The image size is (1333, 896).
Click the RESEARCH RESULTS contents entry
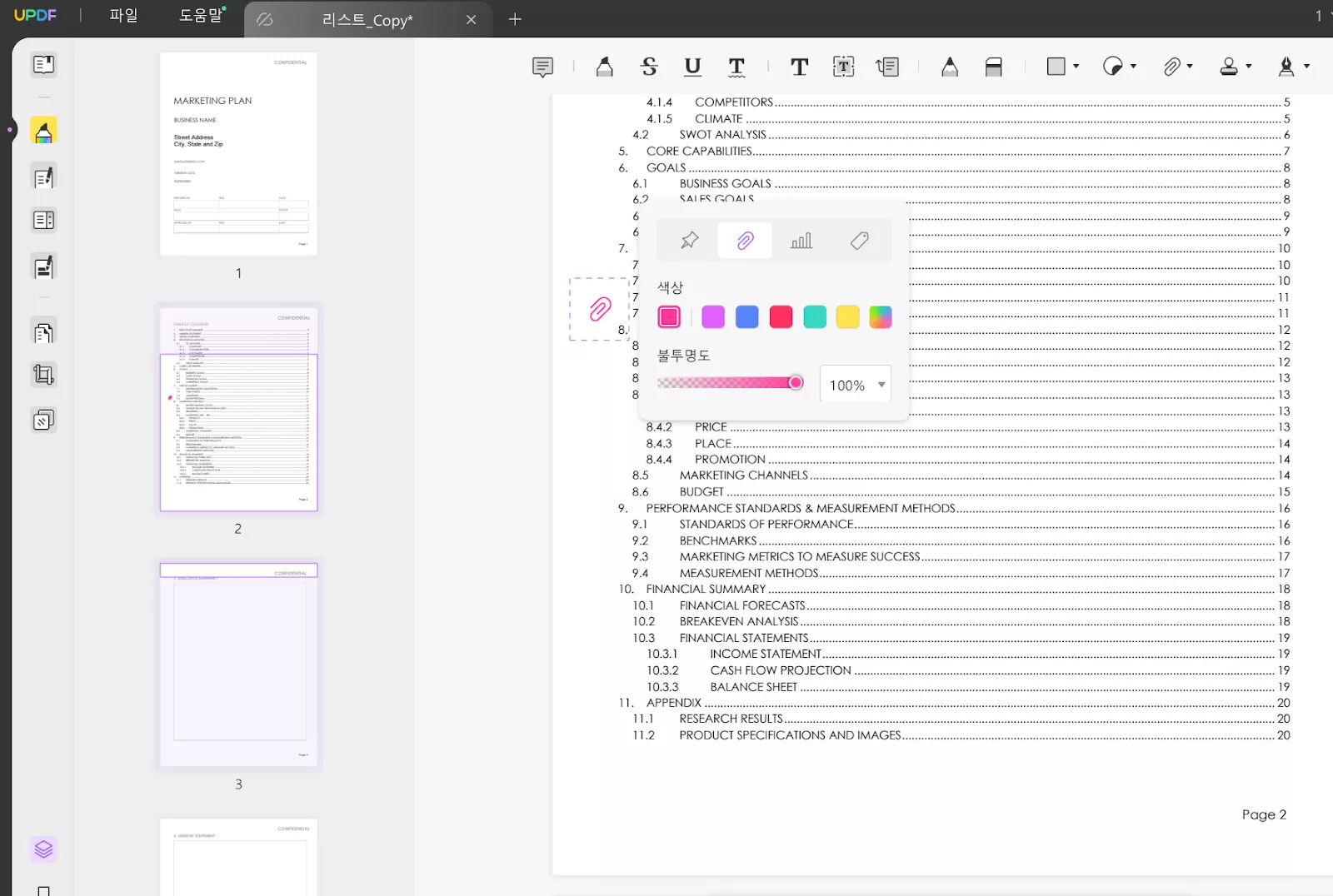[731, 719]
